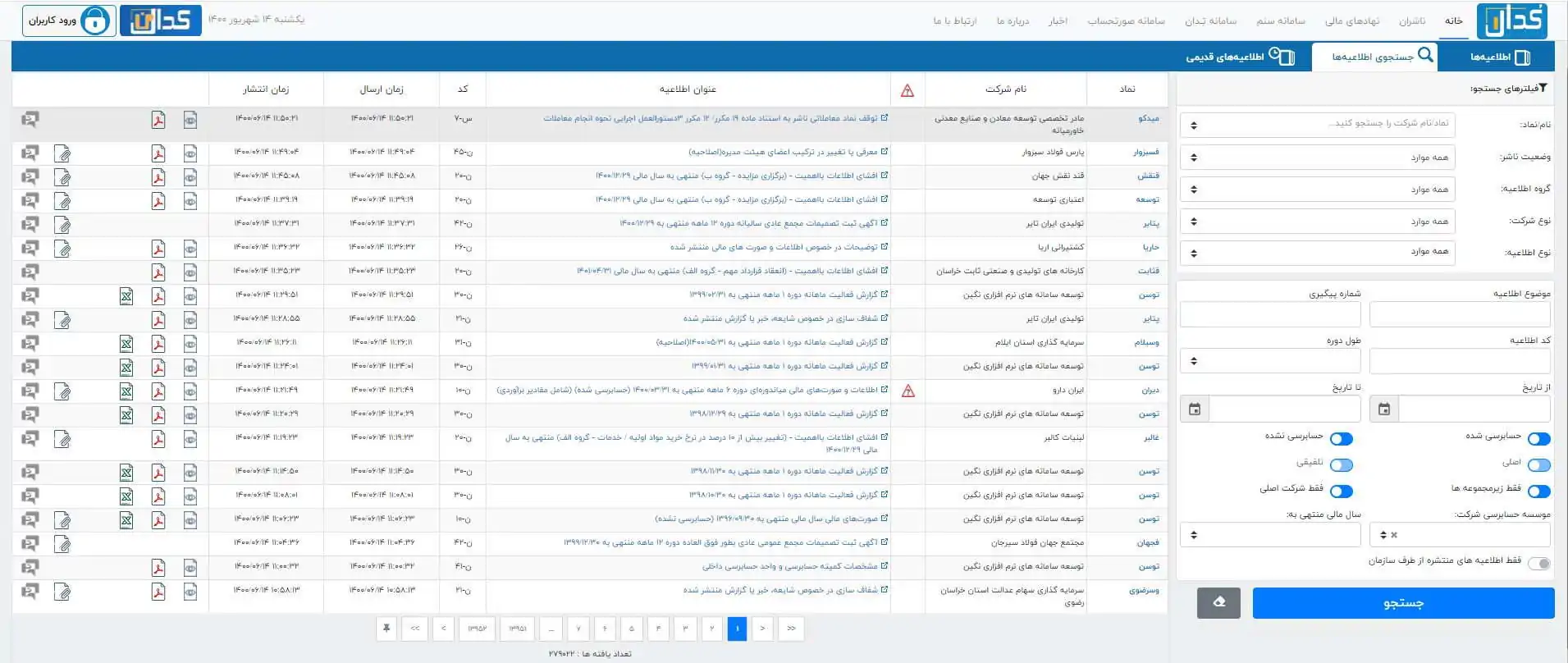Screen dimensions: 1568x663
Task: Toggle the 'فقط شرکت اصلی' switch
Action: pos(1342,492)
